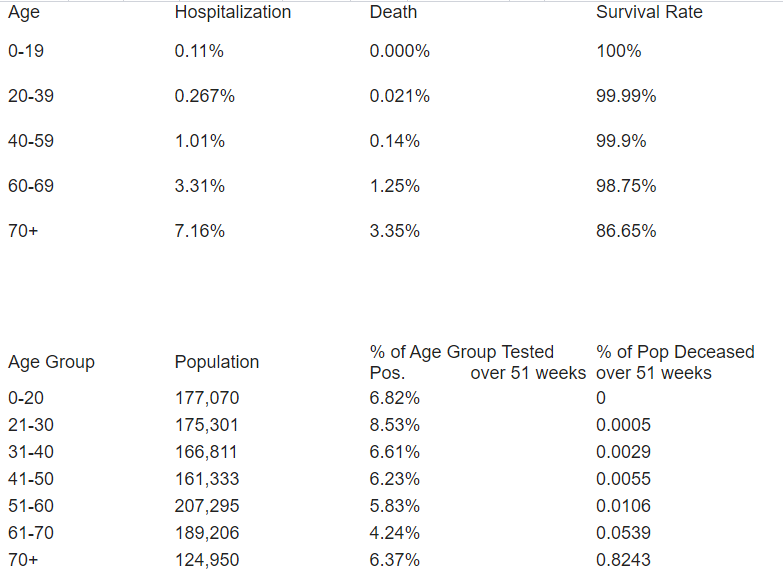The width and height of the screenshot is (783, 576).
Task: Click the 0.8243 deceased value
Action: [x=623, y=560]
